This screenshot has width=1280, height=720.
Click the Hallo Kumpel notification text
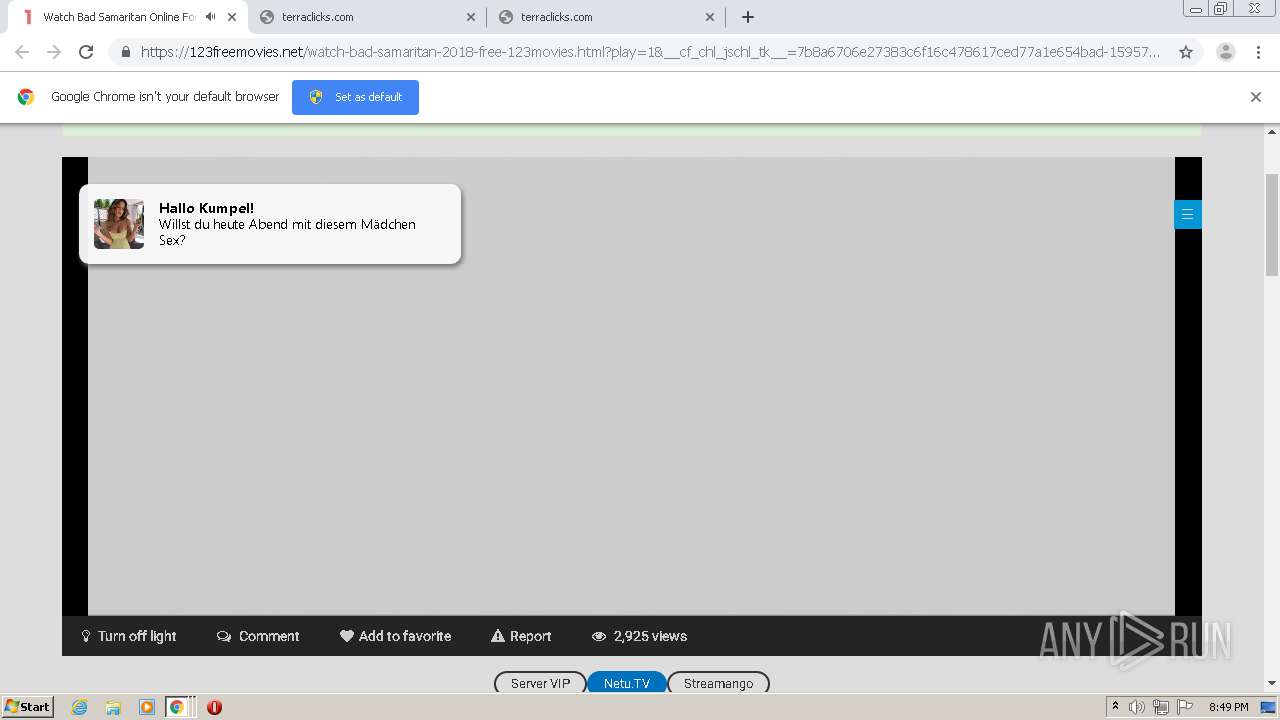pos(287,224)
